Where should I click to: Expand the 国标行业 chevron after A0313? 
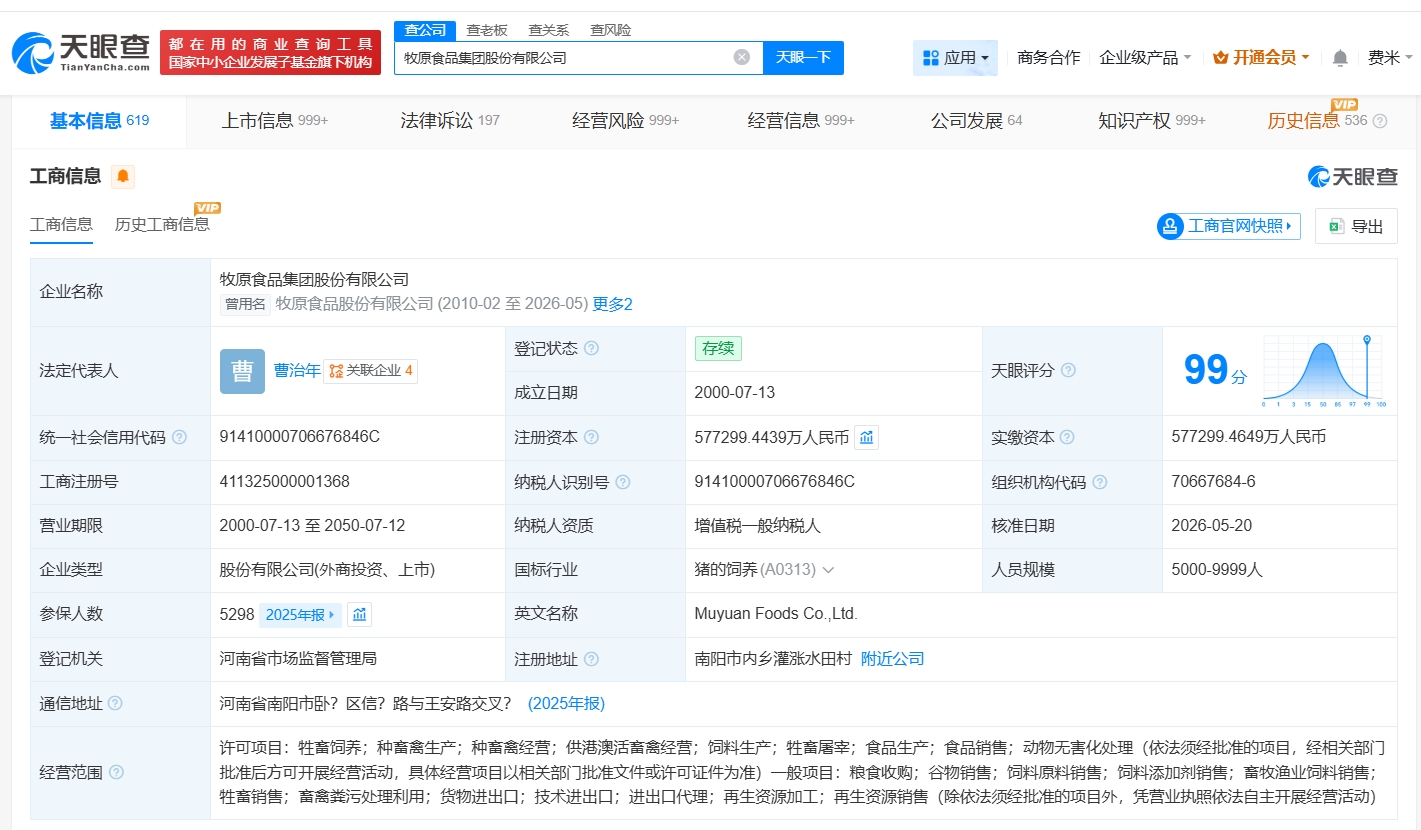[828, 570]
